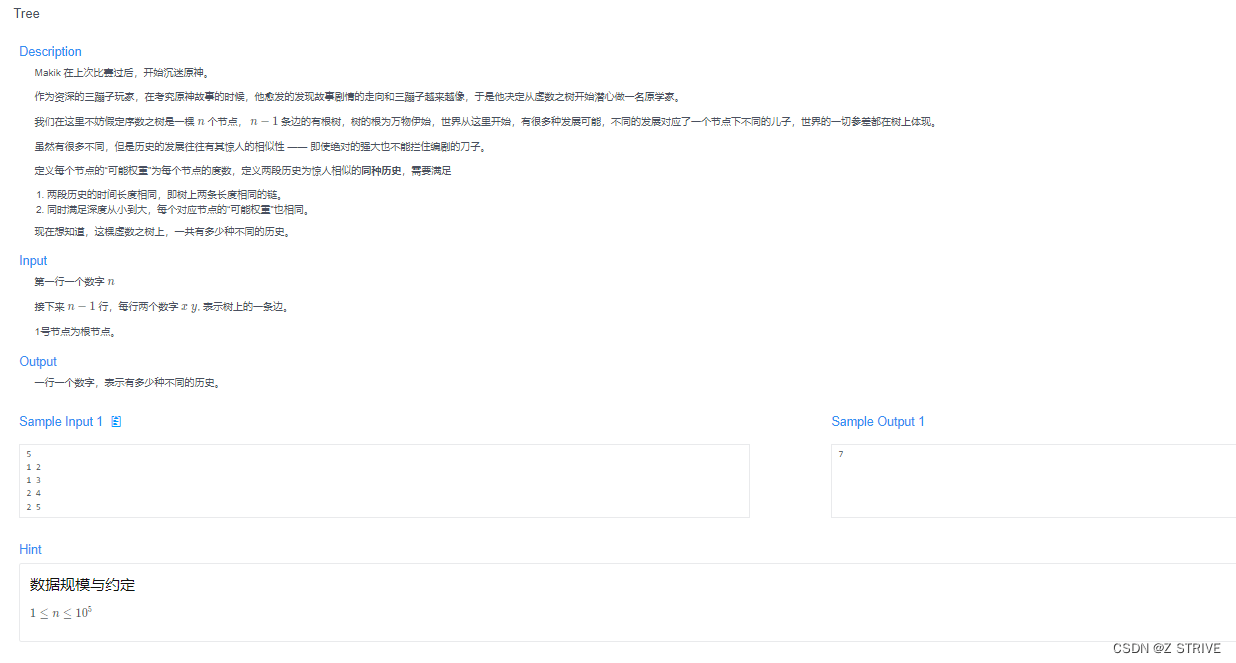Click list item 2 "同时满足深度从小到大"

178,210
